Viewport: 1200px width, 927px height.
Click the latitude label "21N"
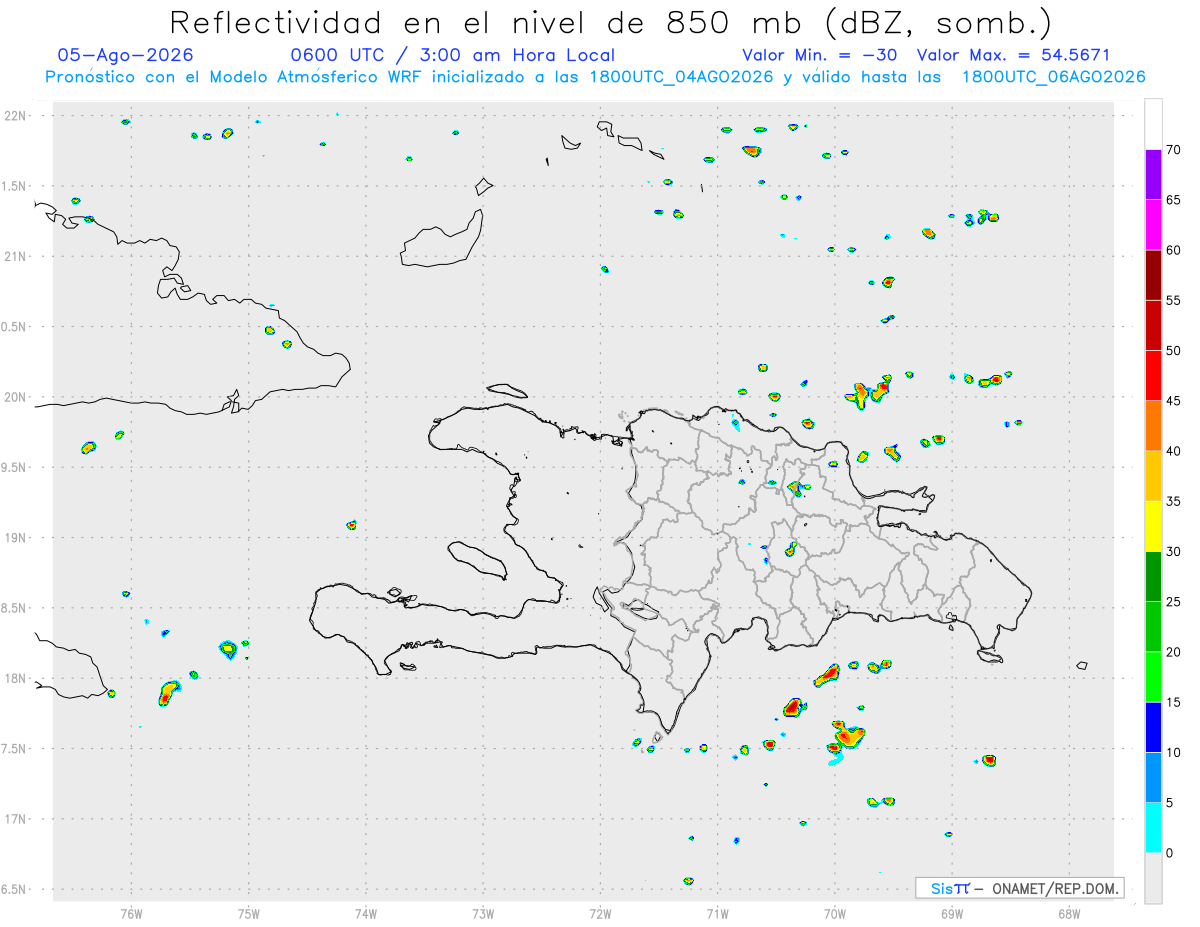(x=15, y=257)
